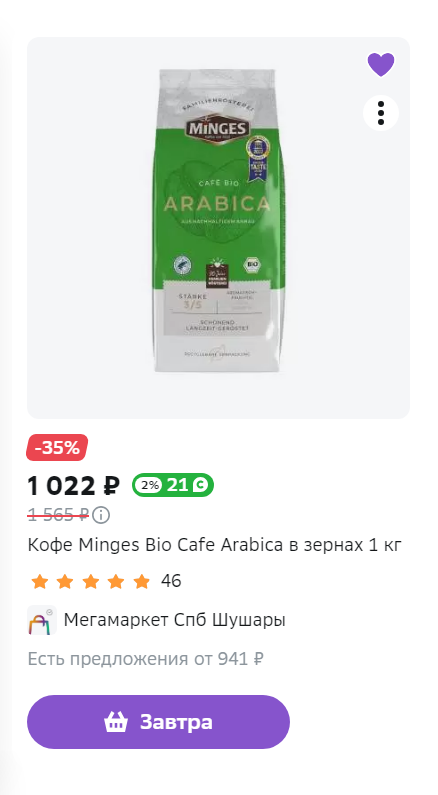Click the green bonus coin icon
Screen dimensions: 438x795
pyautogui.click(x=200, y=485)
